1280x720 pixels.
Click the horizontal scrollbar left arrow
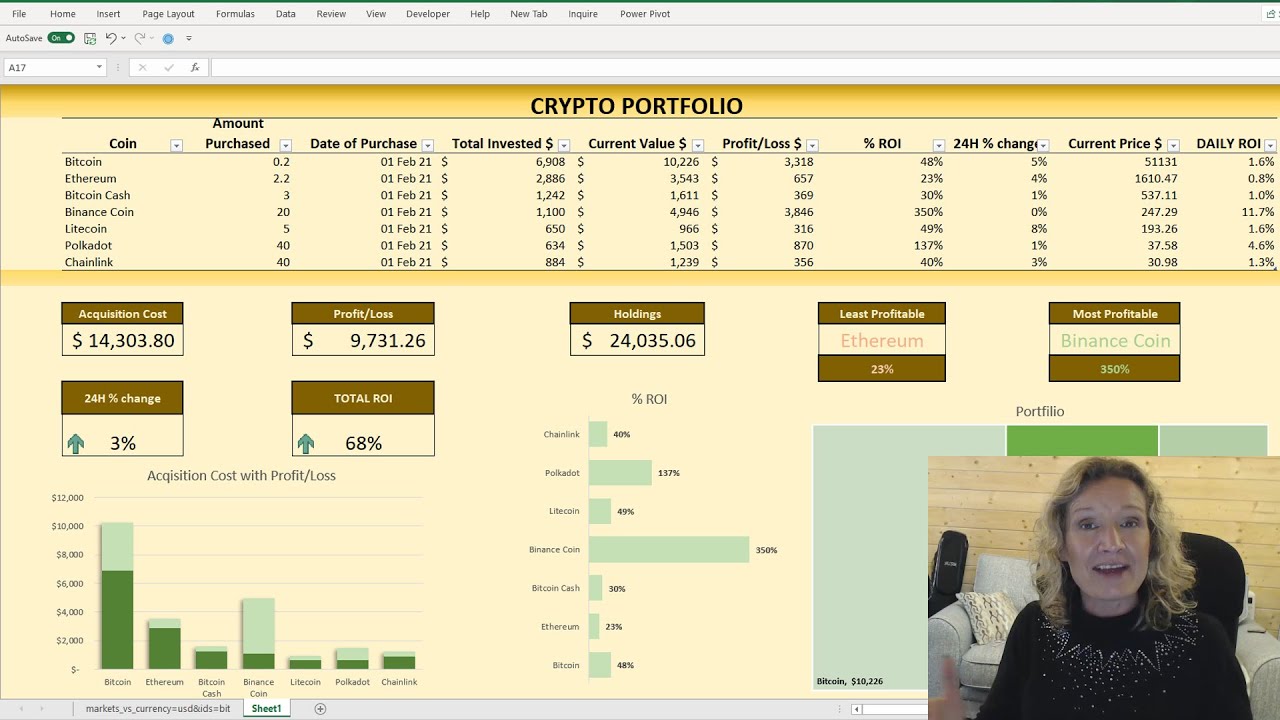coord(856,709)
